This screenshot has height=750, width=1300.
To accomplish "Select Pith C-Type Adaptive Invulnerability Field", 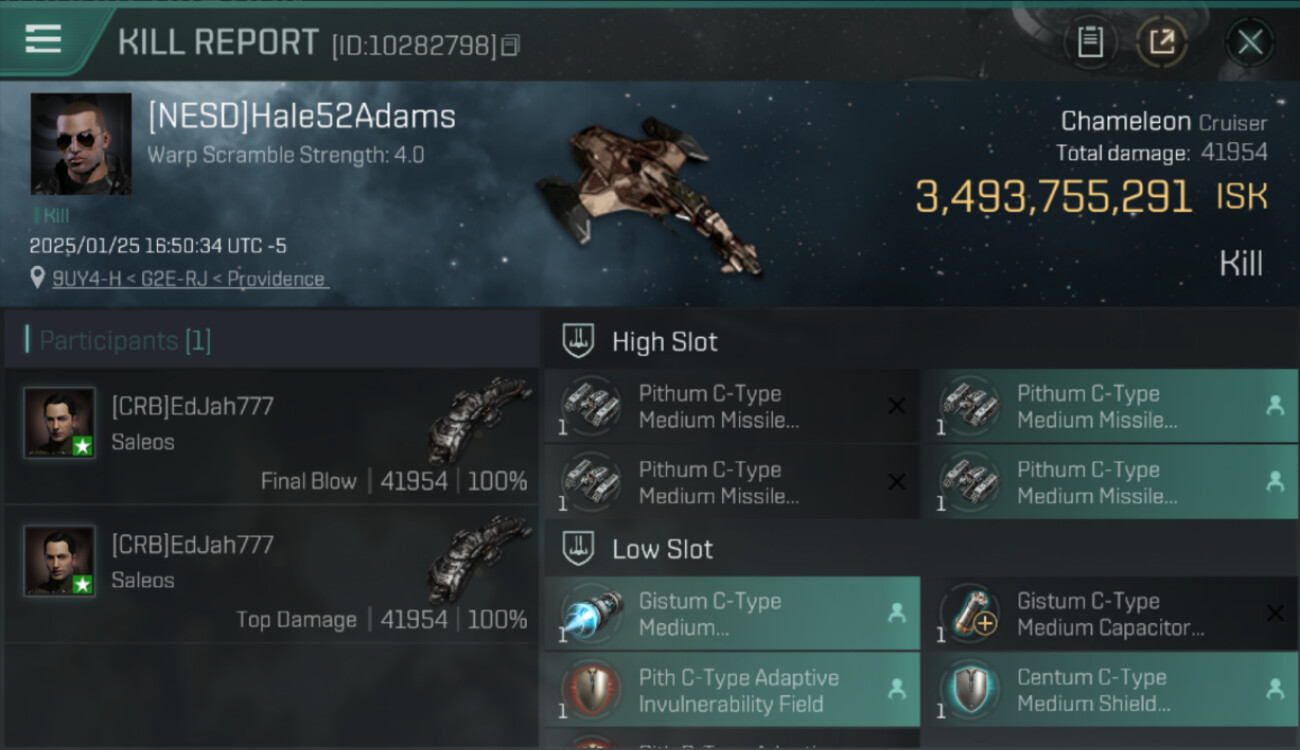I will click(732, 690).
